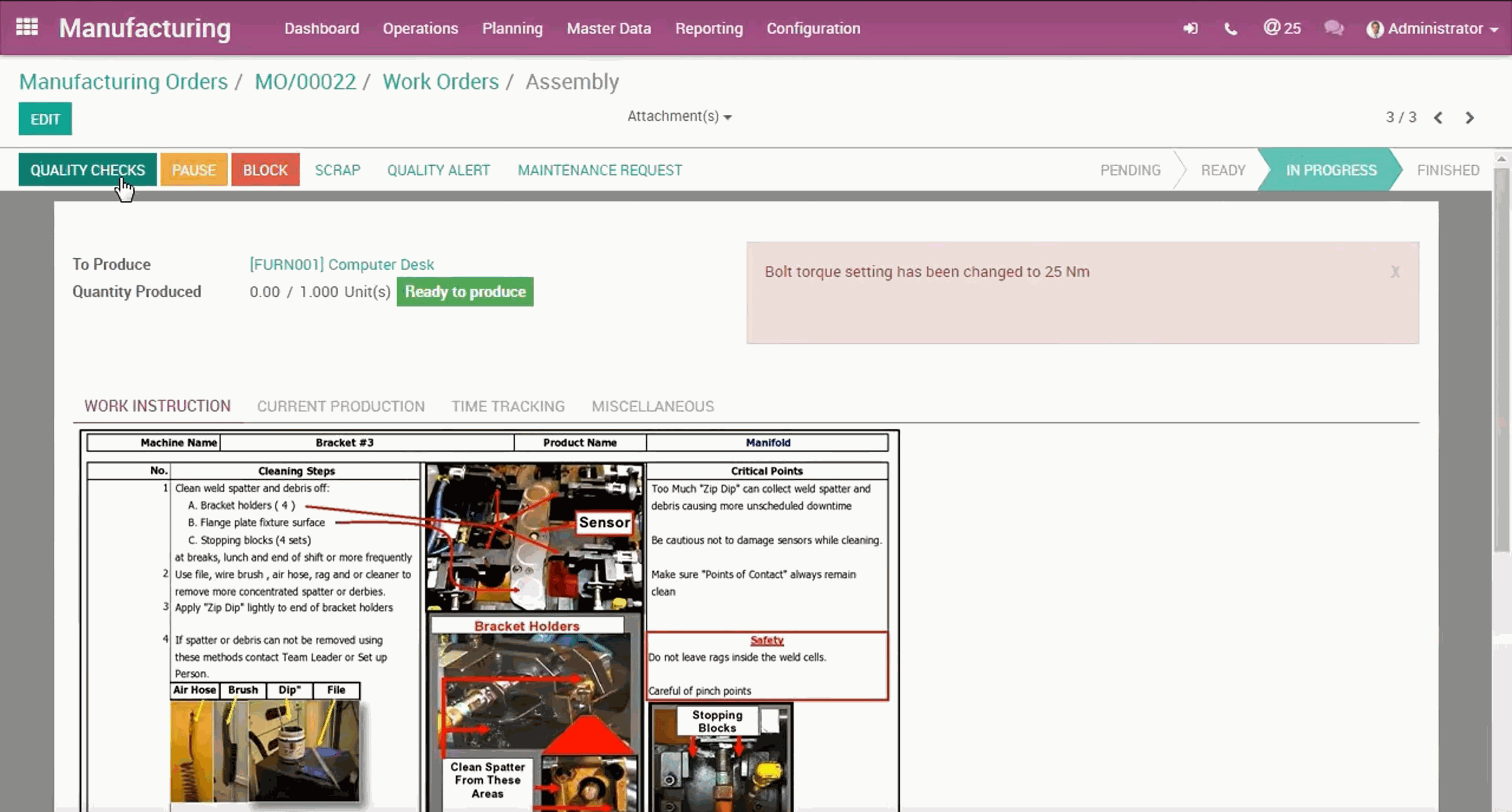Click the IN PROGRESS status stage
Screen dimensions: 1512x812
tap(1331, 170)
